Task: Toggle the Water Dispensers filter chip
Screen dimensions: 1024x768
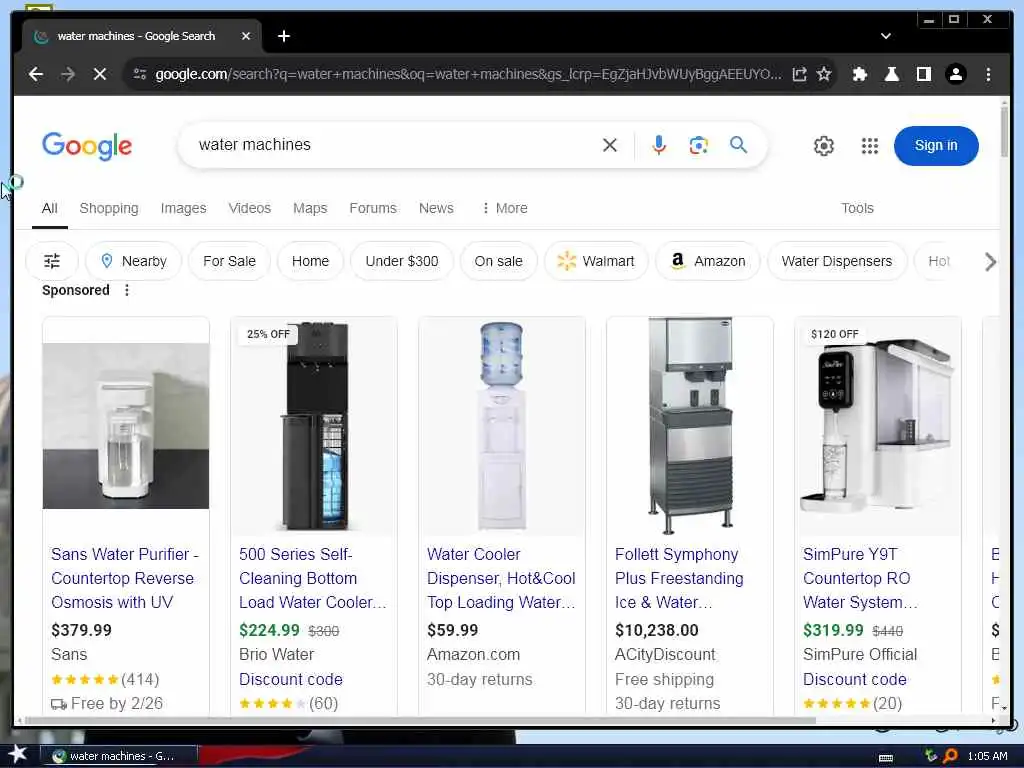Action: coord(837,261)
